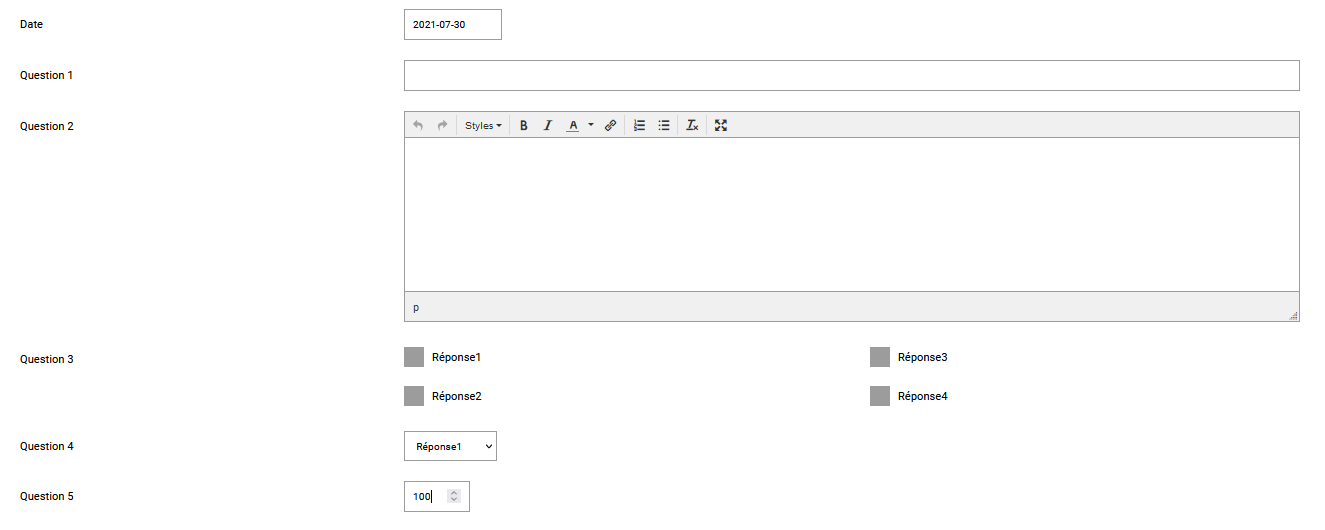This screenshot has height=530, width=1325.
Task: Click the Question 5 number stepper arrows
Action: 454,496
